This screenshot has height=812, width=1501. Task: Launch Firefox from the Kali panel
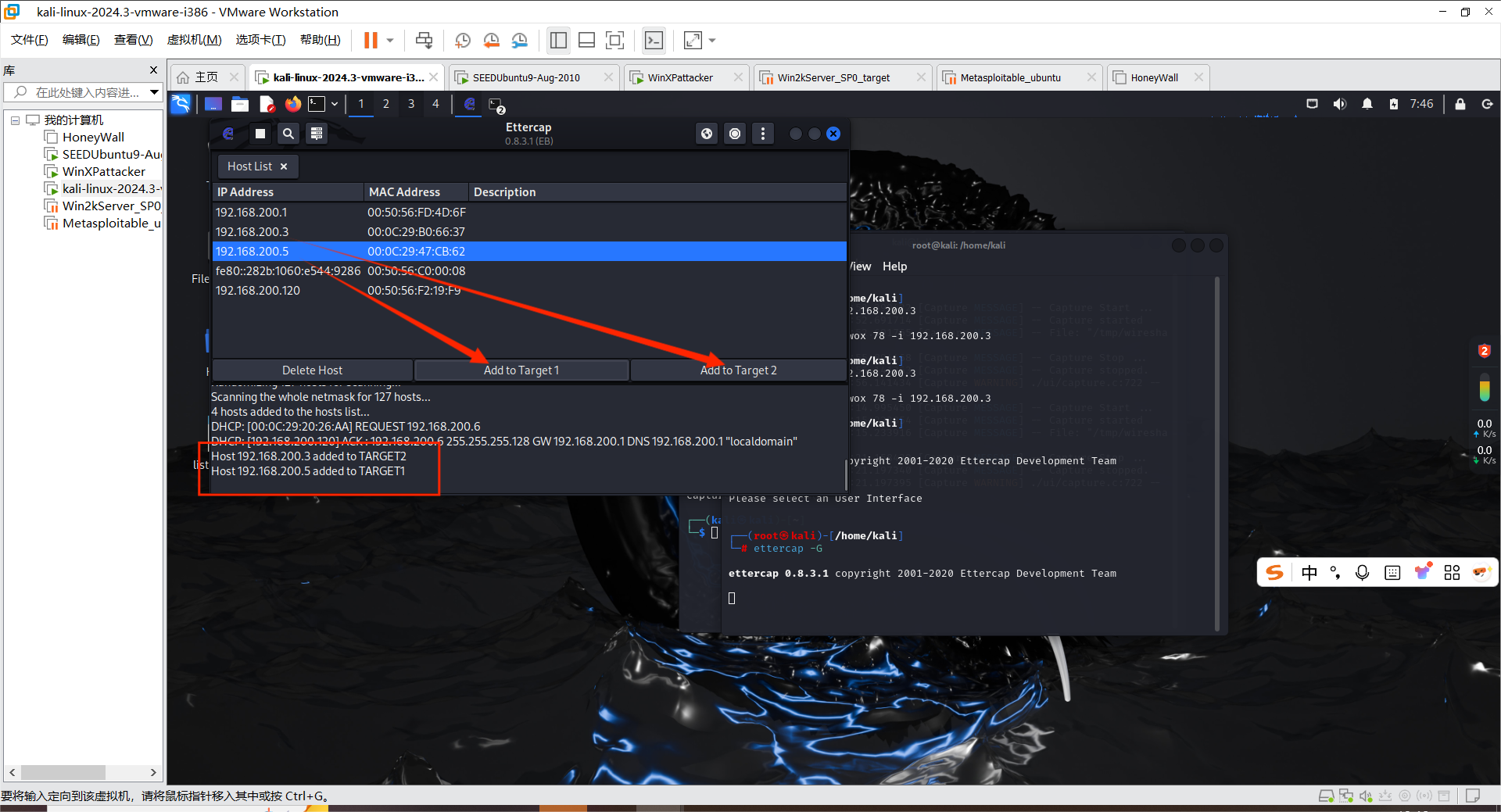(292, 104)
